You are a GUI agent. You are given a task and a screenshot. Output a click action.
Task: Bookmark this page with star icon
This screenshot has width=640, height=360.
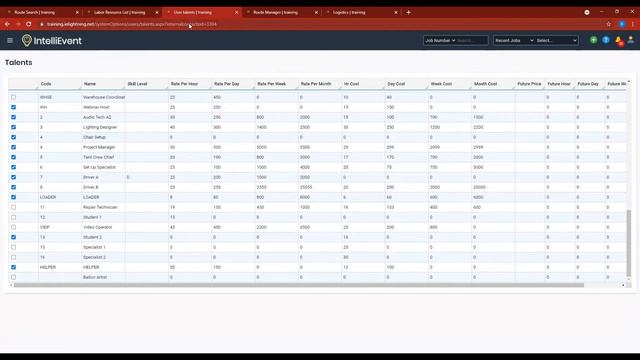click(x=609, y=24)
